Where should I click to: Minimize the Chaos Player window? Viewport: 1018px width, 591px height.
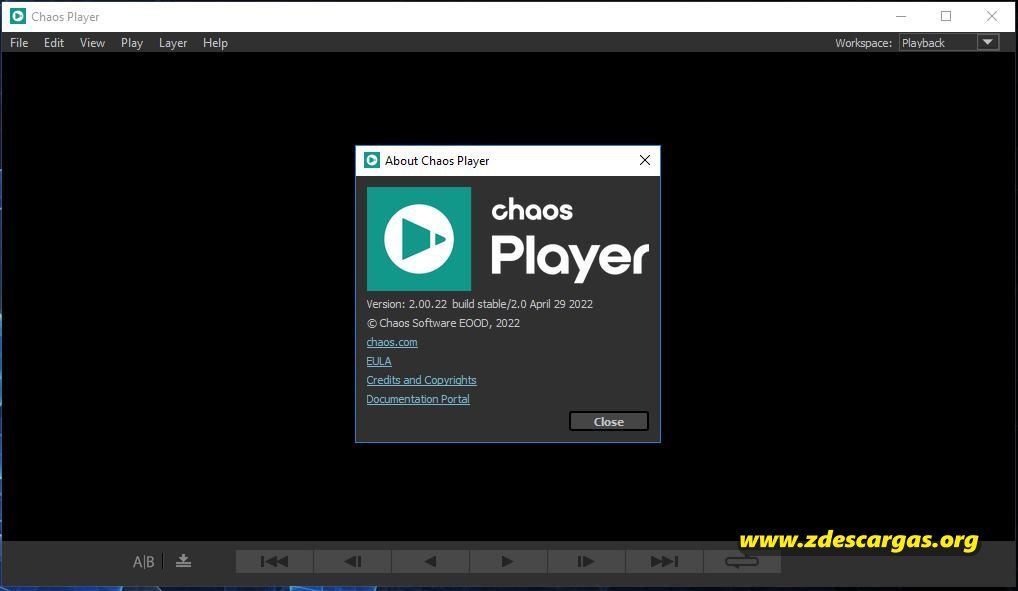[900, 16]
